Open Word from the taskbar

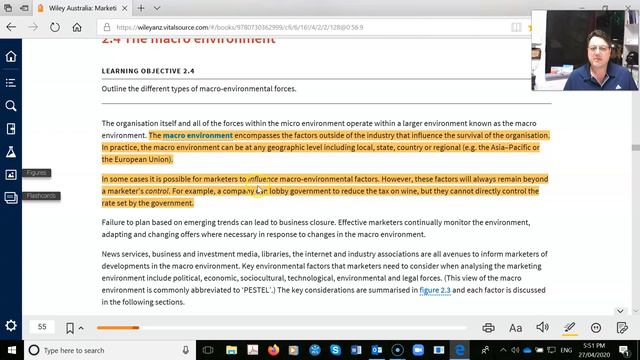[356, 350]
